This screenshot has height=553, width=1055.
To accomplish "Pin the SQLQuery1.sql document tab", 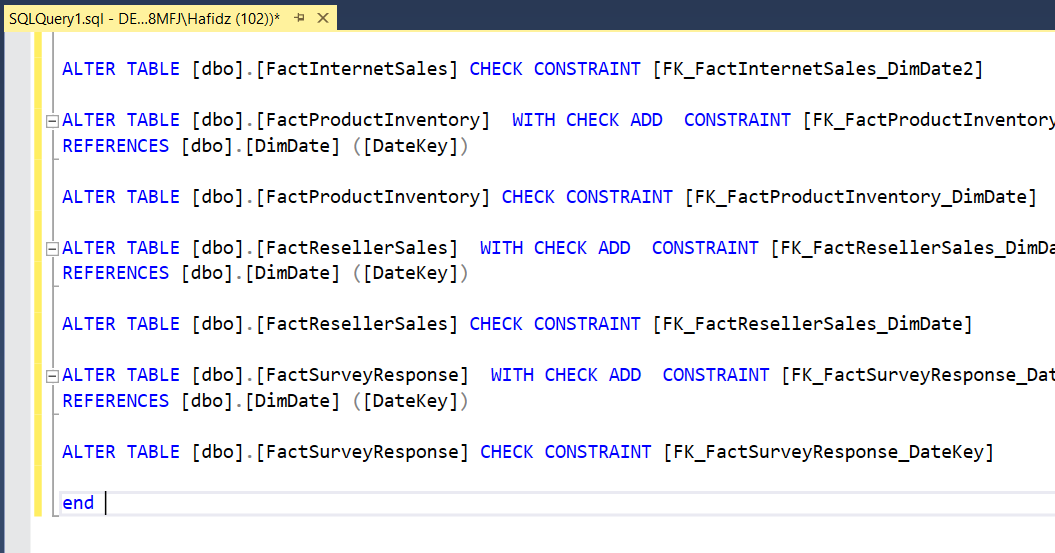I will (x=299, y=18).
